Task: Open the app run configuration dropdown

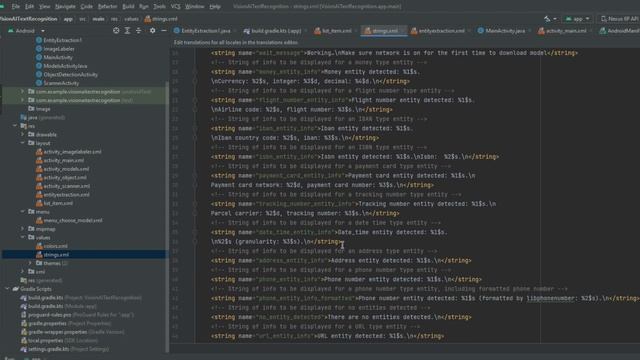Action: click(x=578, y=19)
